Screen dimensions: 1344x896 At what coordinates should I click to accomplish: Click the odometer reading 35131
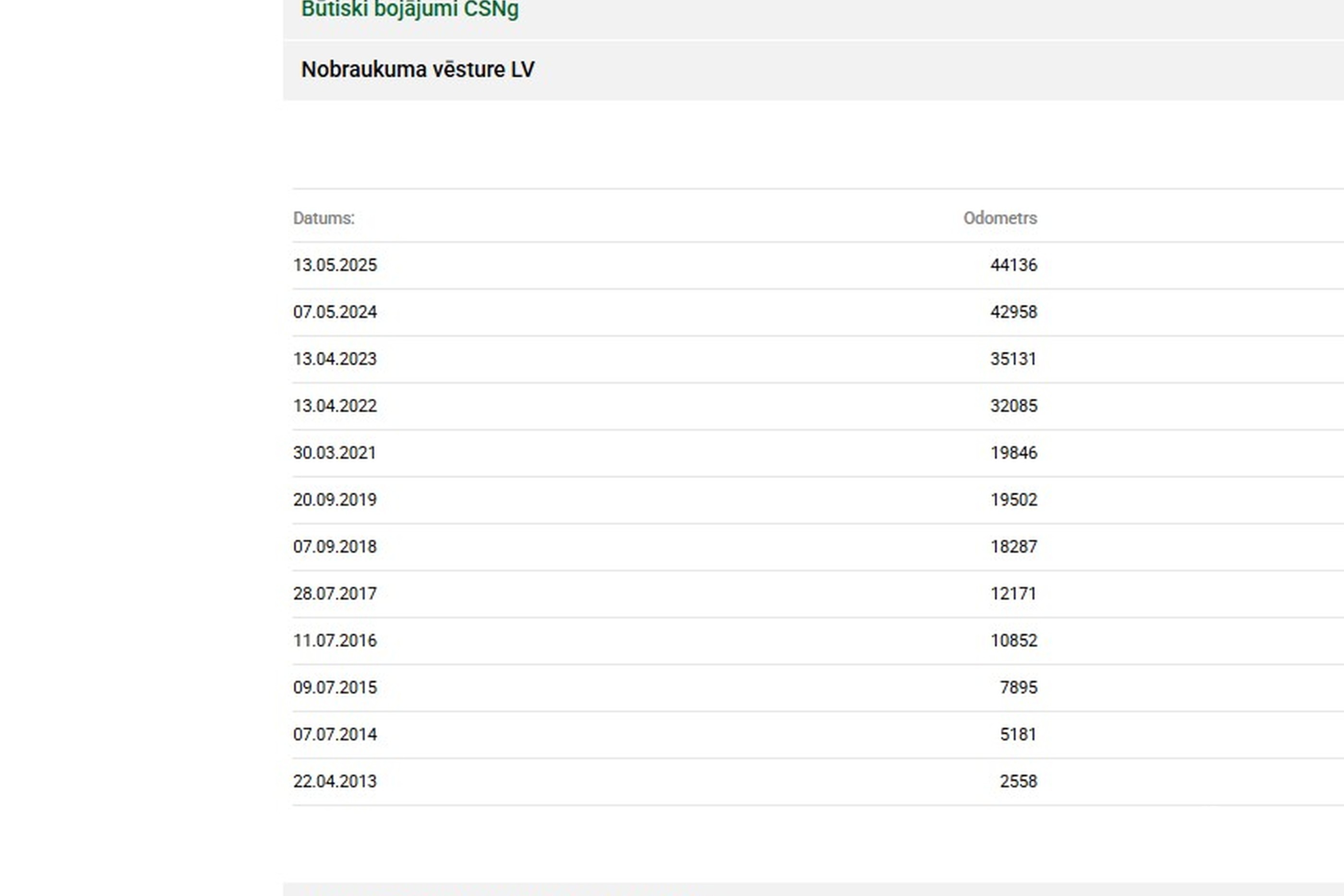(x=1013, y=359)
